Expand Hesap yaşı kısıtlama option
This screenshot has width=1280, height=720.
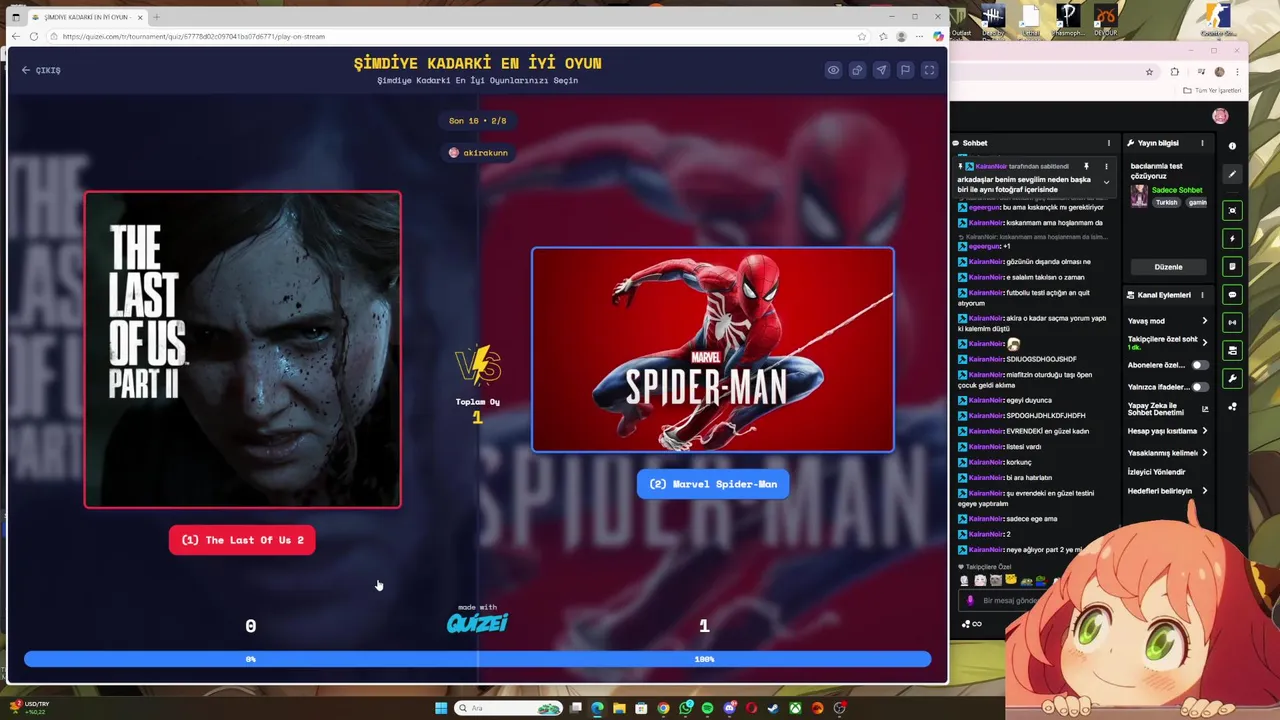tap(1168, 431)
